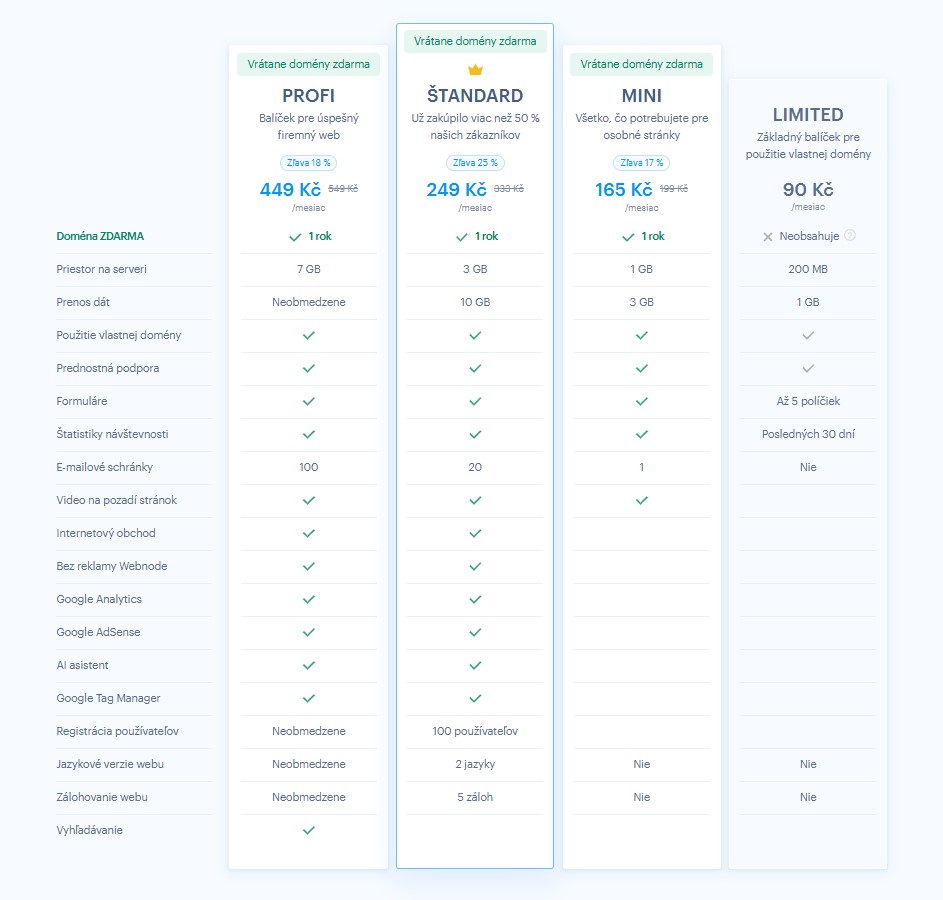Click the crossed-out 549 Kč price
Viewport: 943px width, 900px height.
tap(343, 189)
